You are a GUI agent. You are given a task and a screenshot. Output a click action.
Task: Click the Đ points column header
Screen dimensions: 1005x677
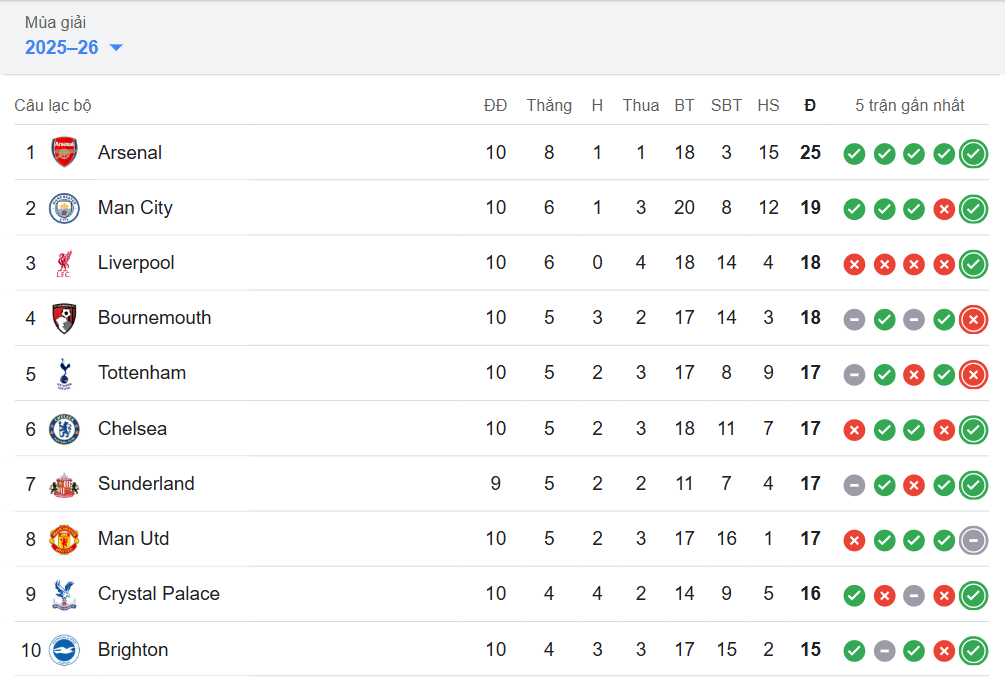point(810,105)
